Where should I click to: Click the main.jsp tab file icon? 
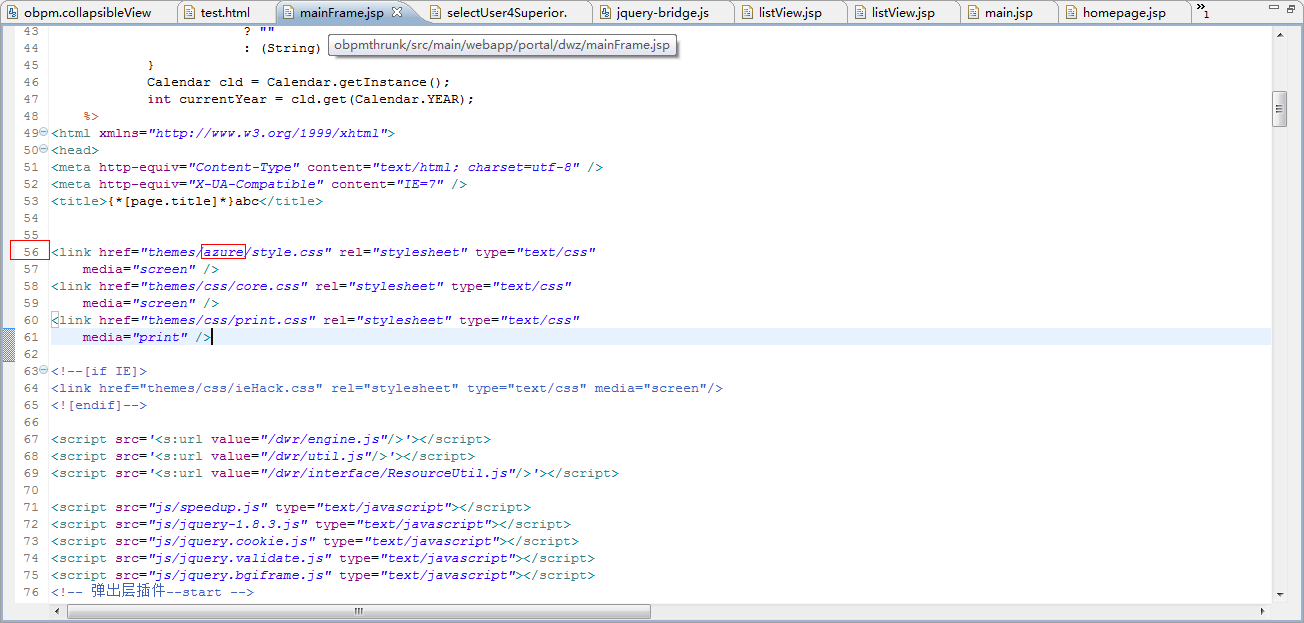(973, 13)
